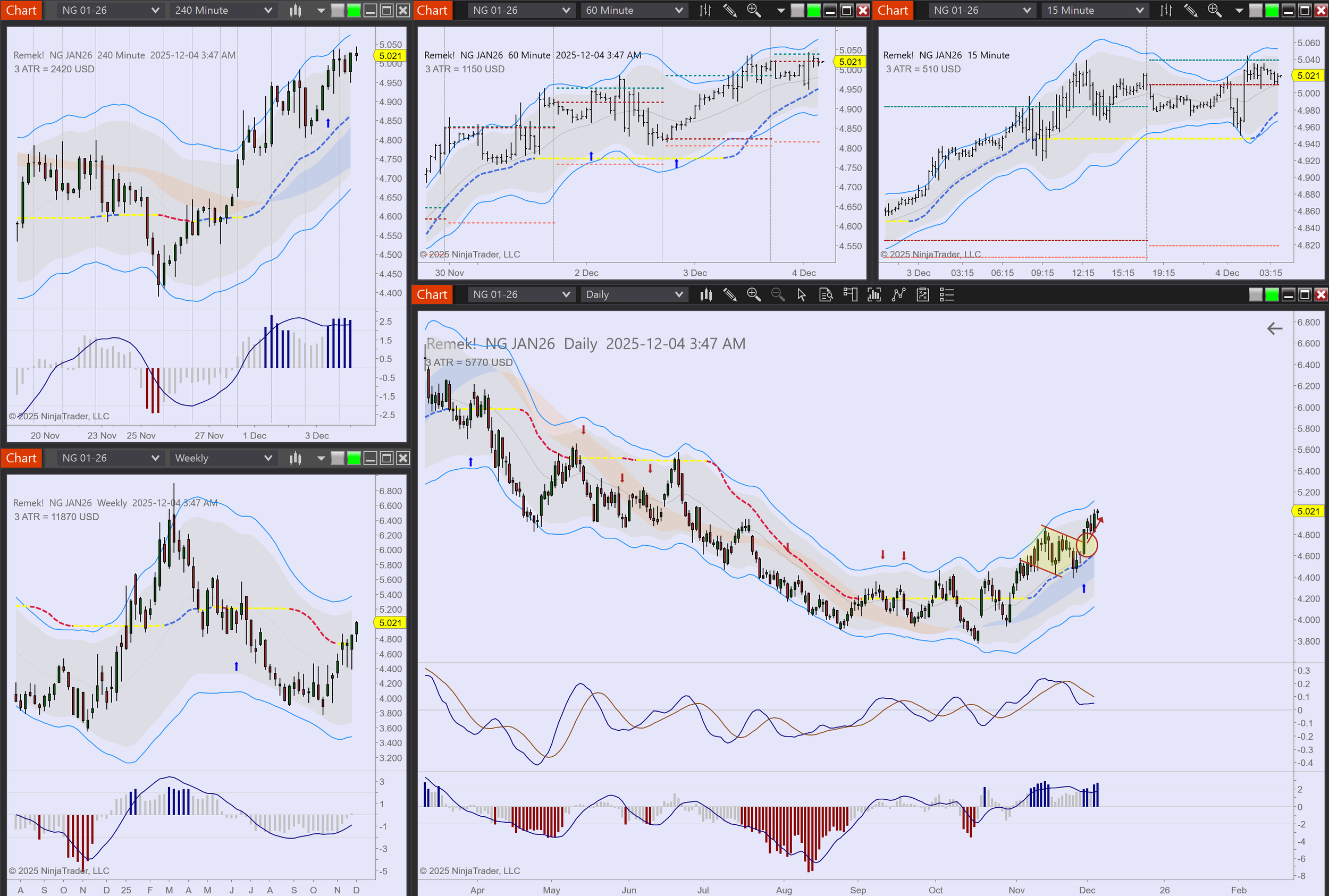Select Chart tab of 15 Minute window
Viewport: 1329px width, 896px height.
click(x=893, y=10)
